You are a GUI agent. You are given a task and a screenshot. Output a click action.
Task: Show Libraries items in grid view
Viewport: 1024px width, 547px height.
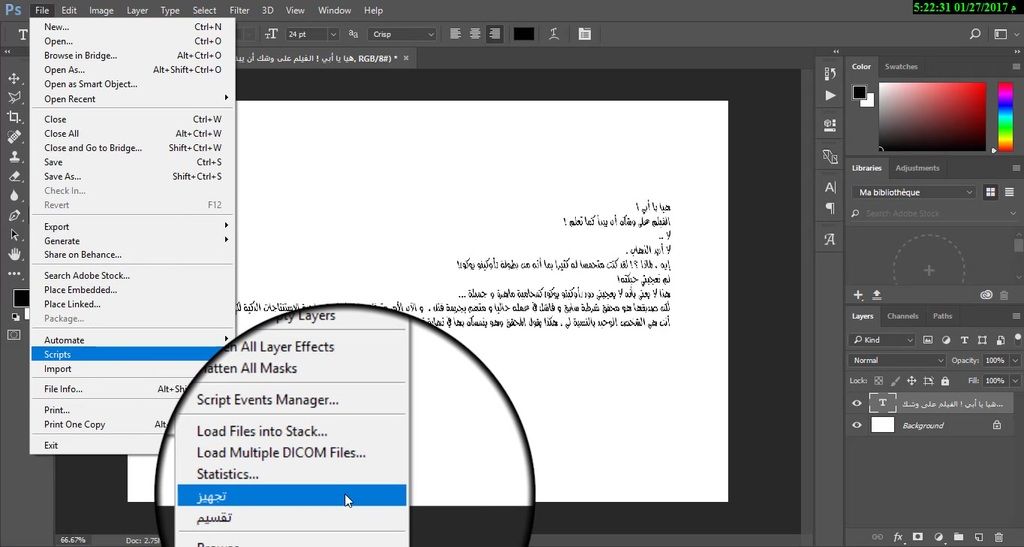991,192
